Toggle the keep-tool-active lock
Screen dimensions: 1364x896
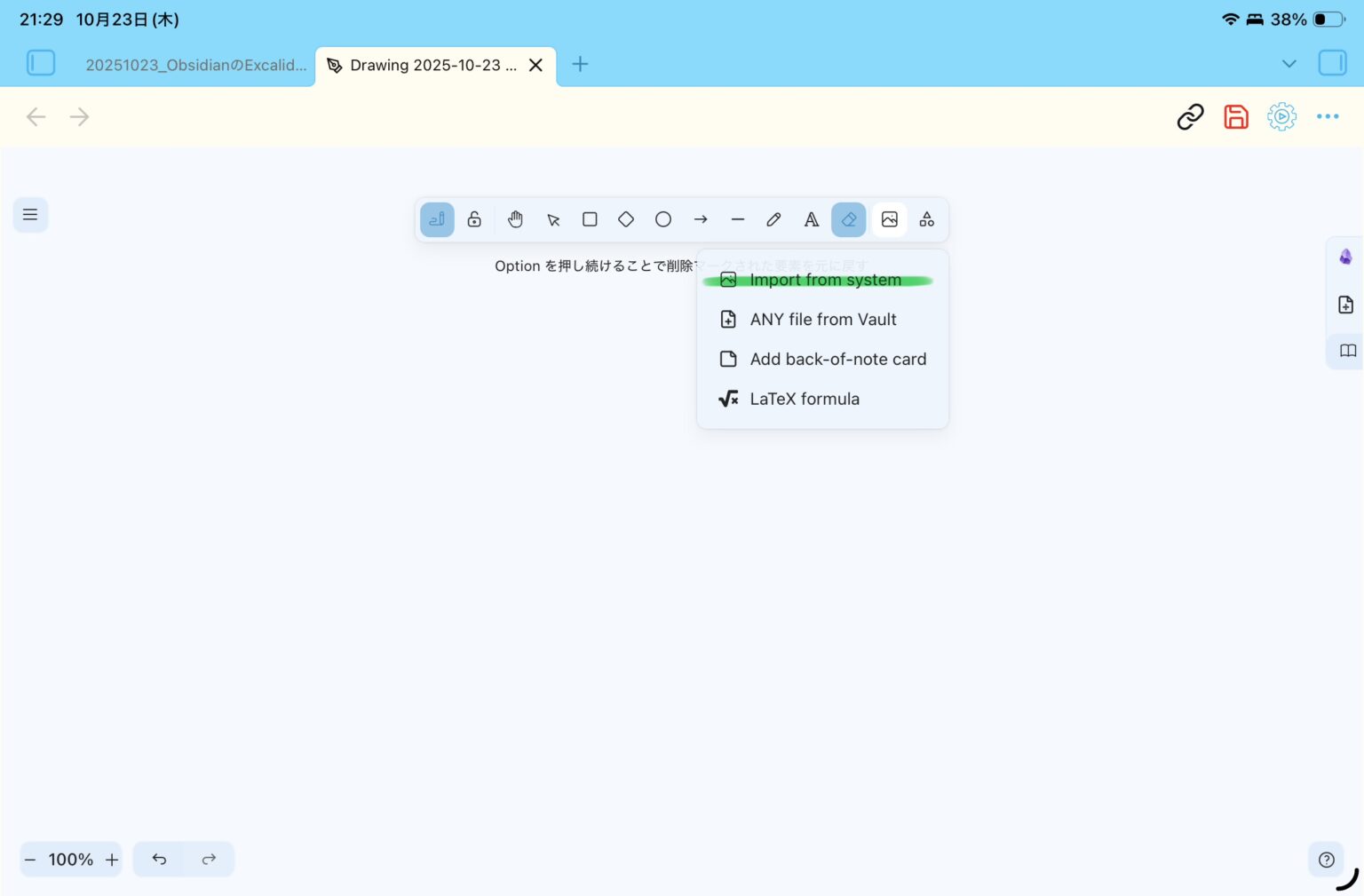coord(474,219)
